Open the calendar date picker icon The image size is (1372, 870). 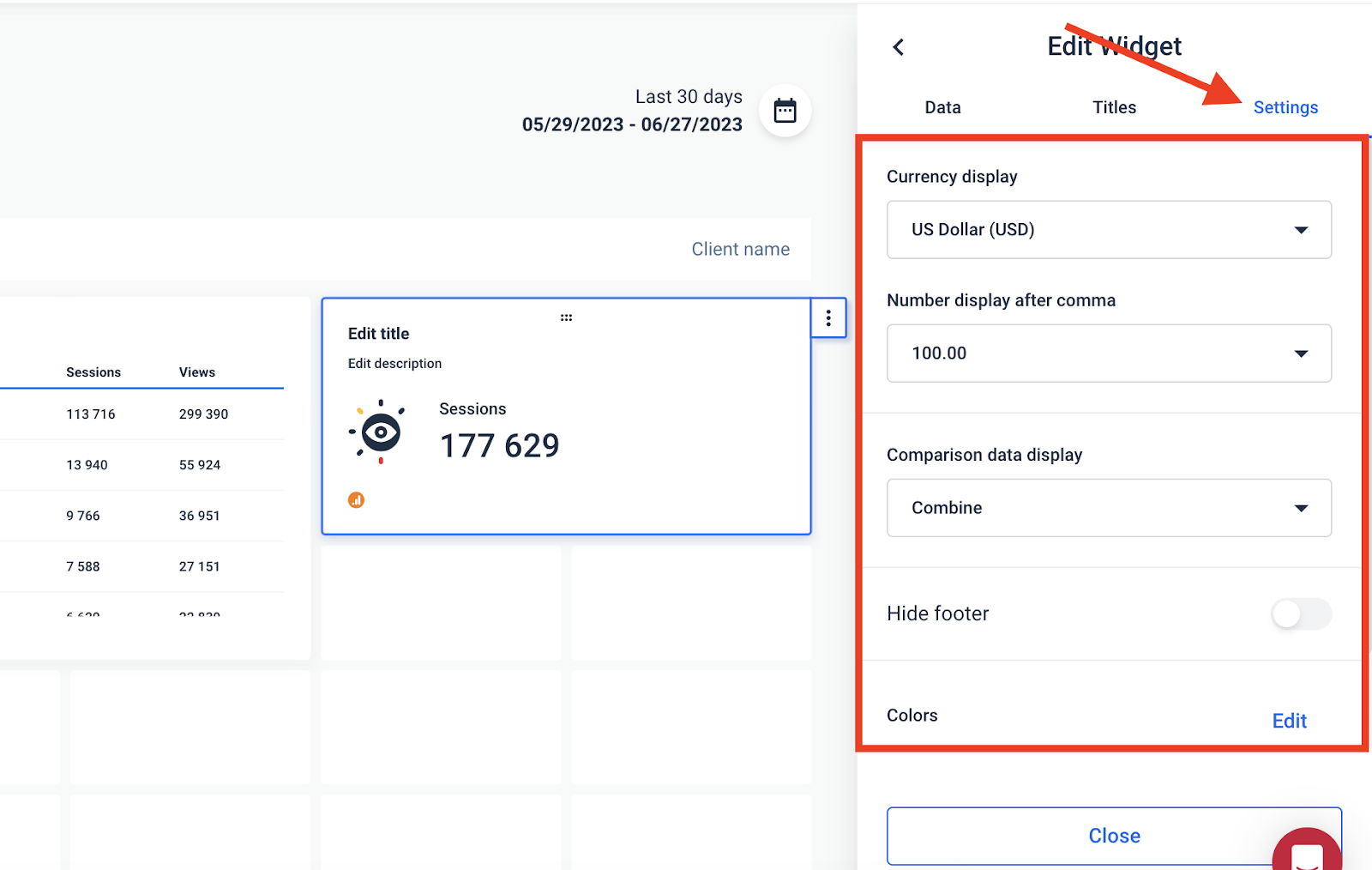pos(785,110)
